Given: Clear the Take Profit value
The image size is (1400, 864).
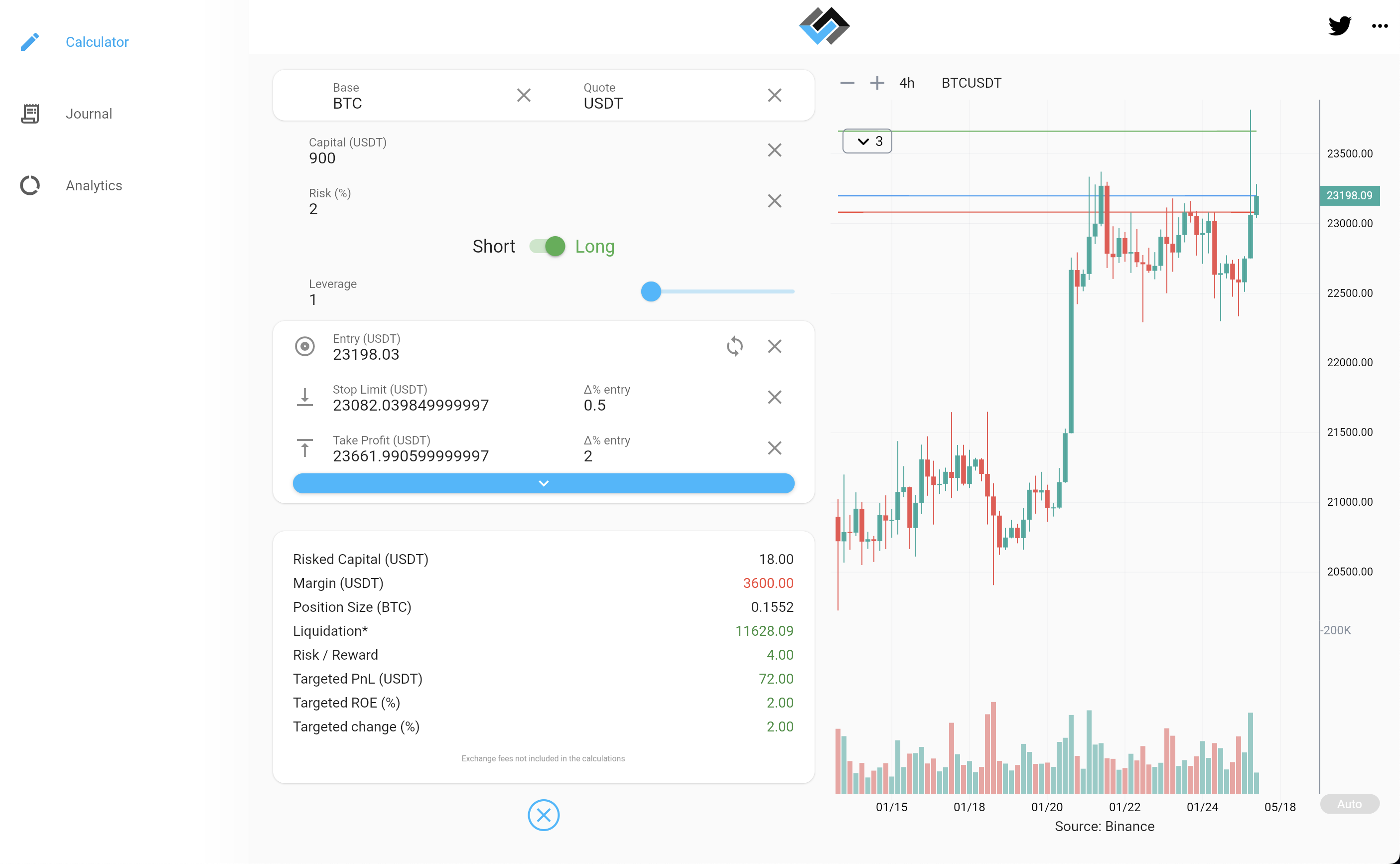Looking at the screenshot, I should point(774,447).
